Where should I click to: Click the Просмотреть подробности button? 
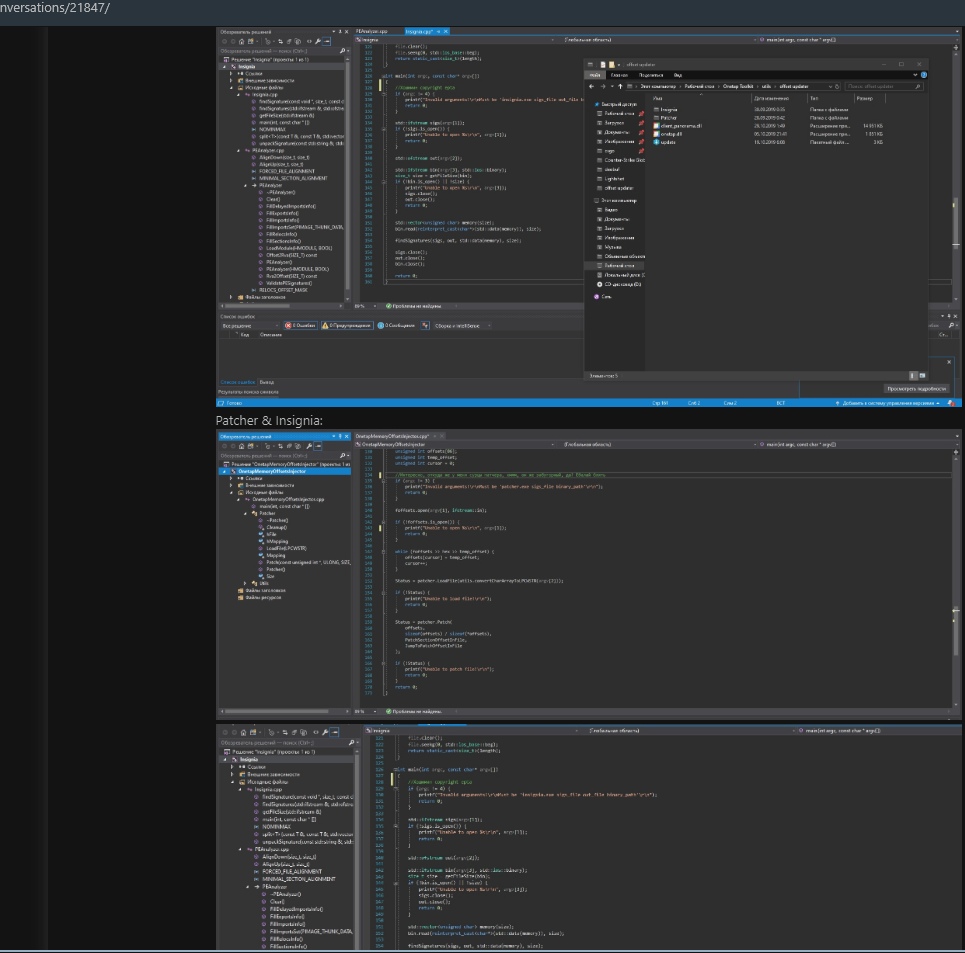click(x=916, y=389)
